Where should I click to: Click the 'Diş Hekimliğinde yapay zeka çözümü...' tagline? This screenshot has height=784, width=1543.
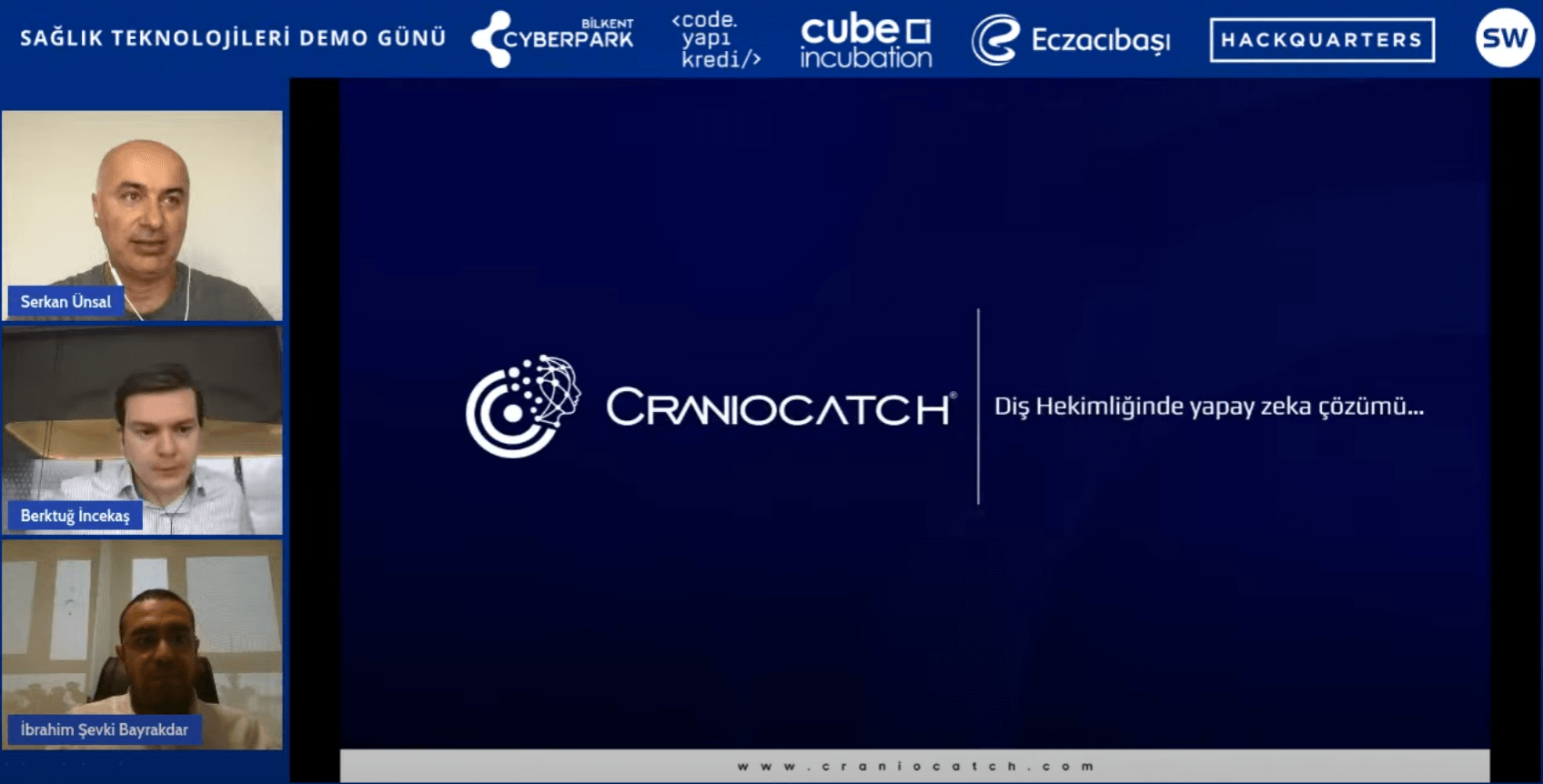coord(1209,406)
